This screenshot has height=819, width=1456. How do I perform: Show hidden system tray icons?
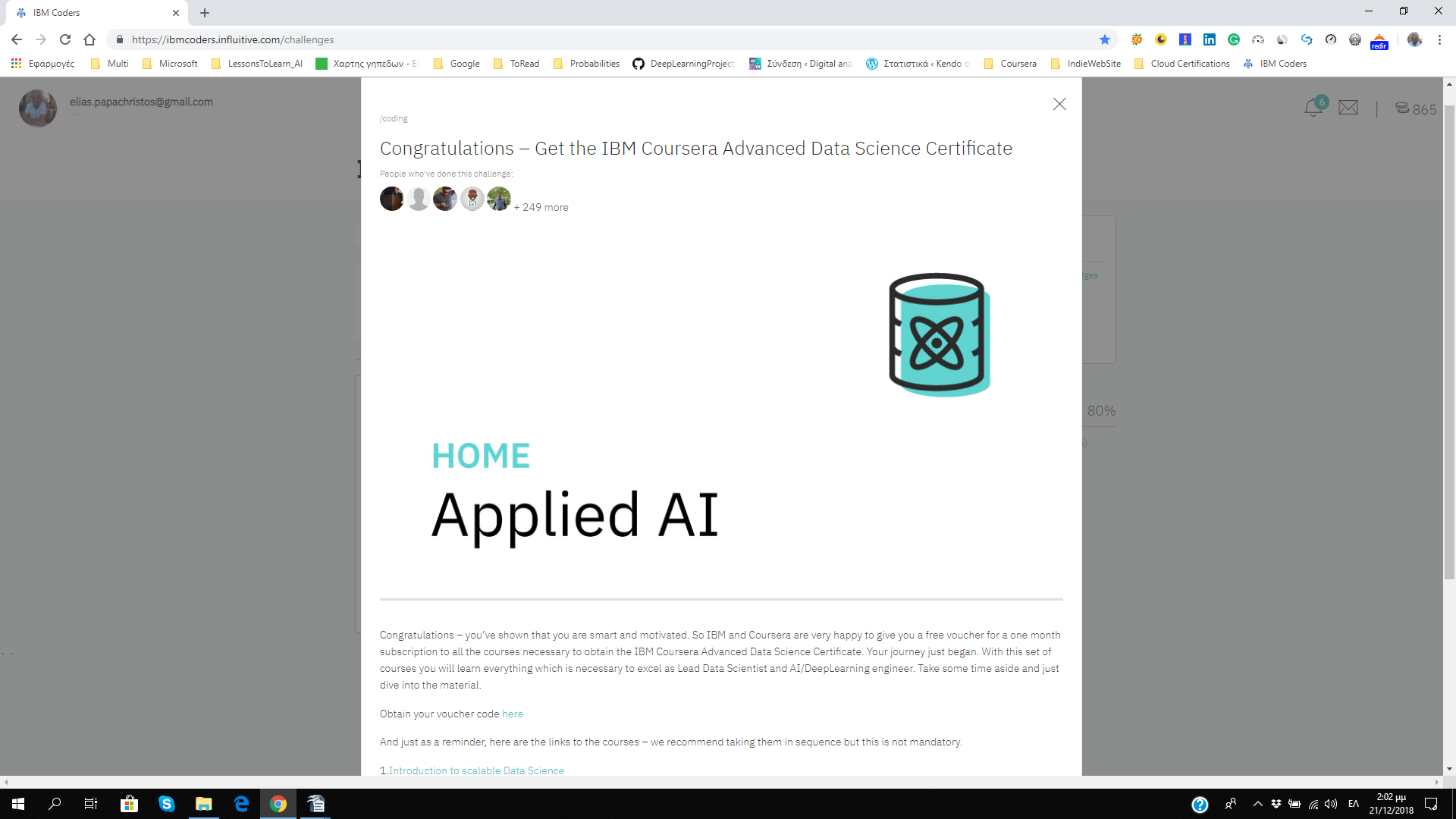coord(1257,804)
